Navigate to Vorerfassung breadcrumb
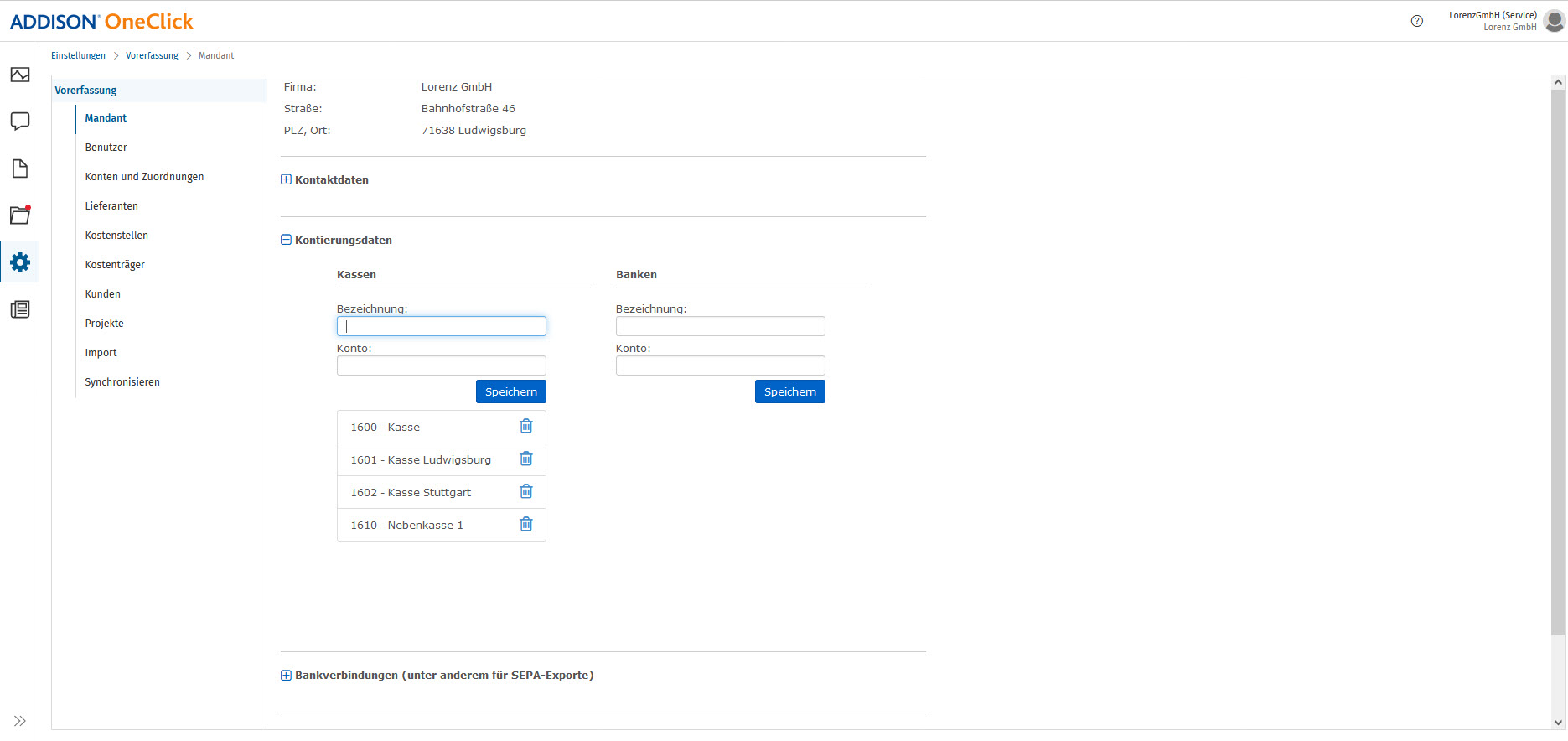The image size is (1568, 741). click(152, 55)
